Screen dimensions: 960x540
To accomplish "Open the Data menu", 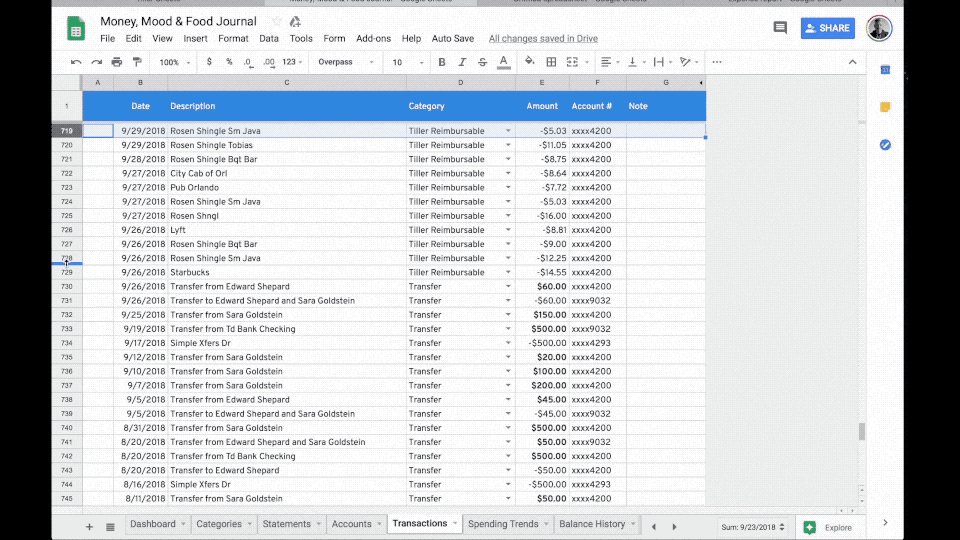I will 269,38.
